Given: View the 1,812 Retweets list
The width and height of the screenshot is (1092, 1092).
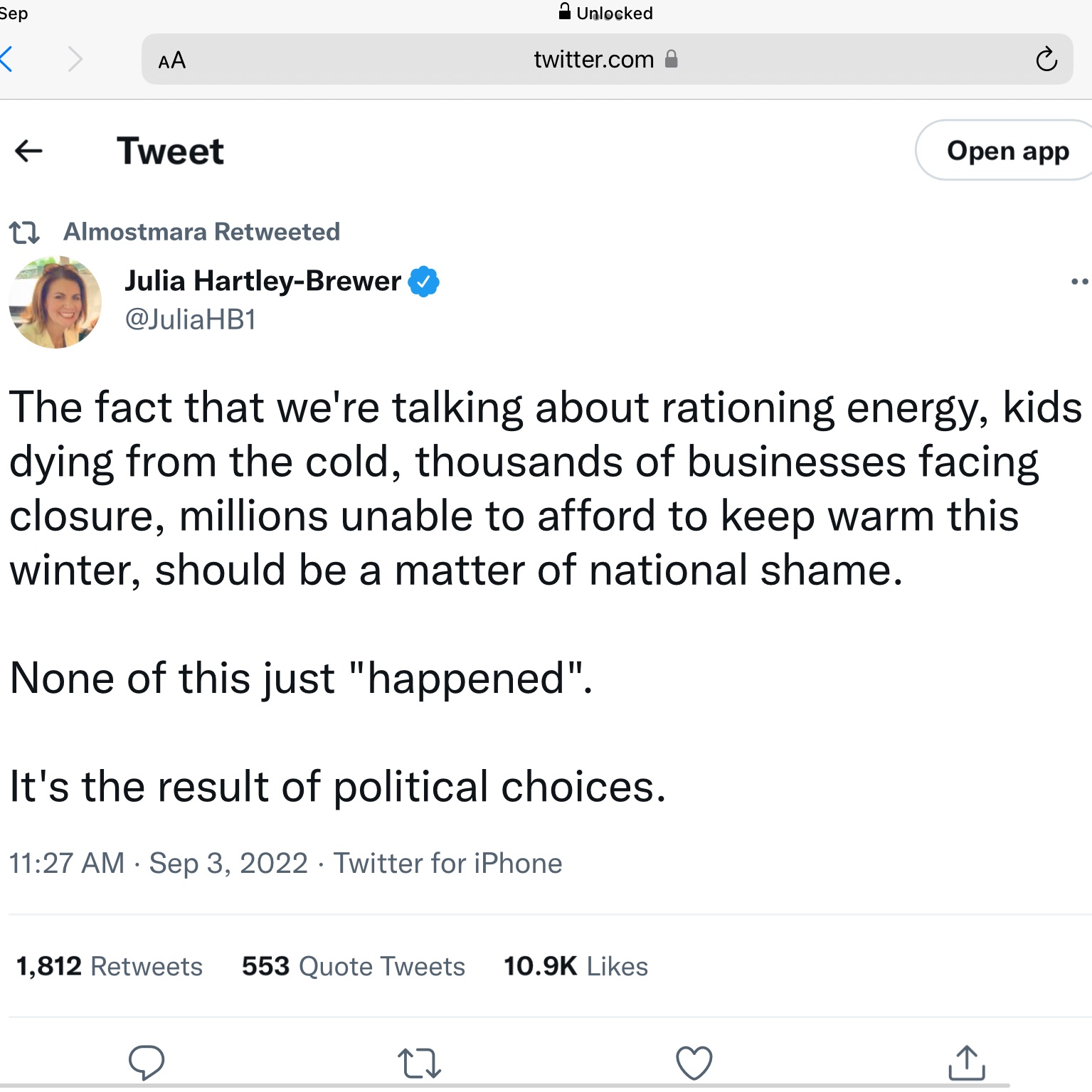Looking at the screenshot, I should [x=110, y=966].
